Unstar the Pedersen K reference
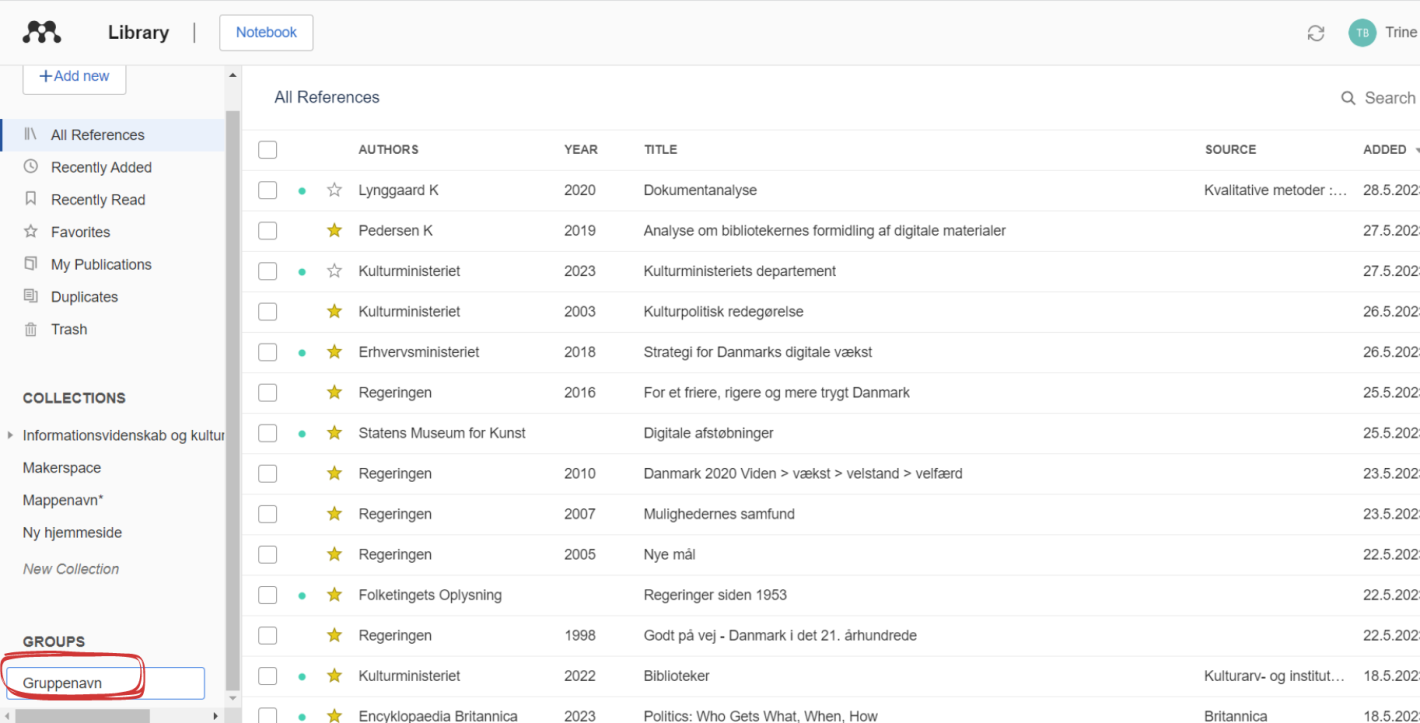Viewport: 1420px width, 723px height. (x=334, y=230)
